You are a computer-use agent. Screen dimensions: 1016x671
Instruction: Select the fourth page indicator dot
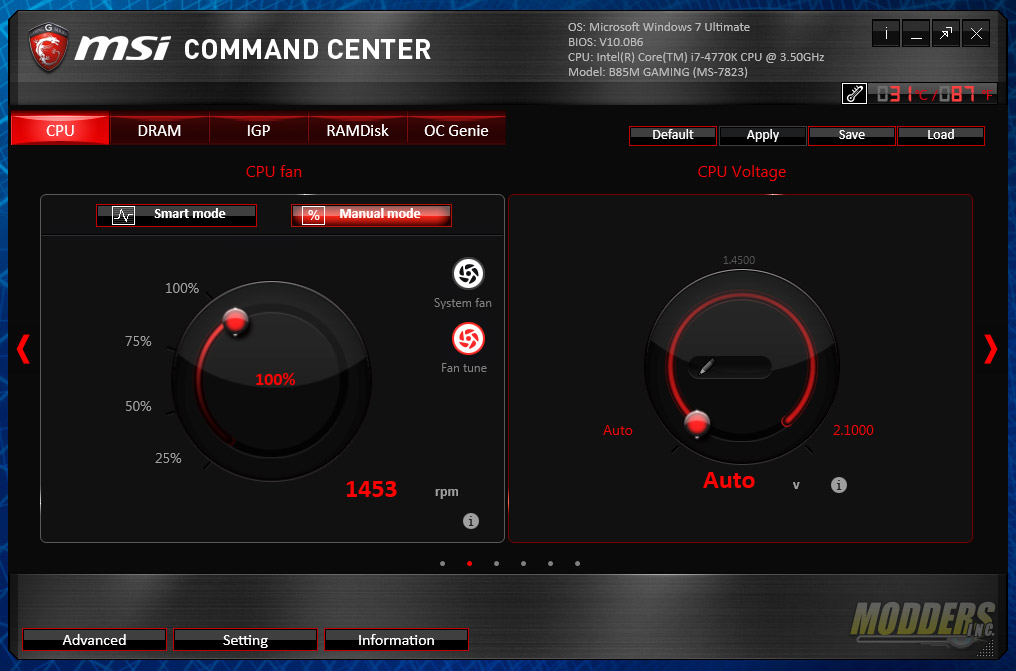click(524, 563)
